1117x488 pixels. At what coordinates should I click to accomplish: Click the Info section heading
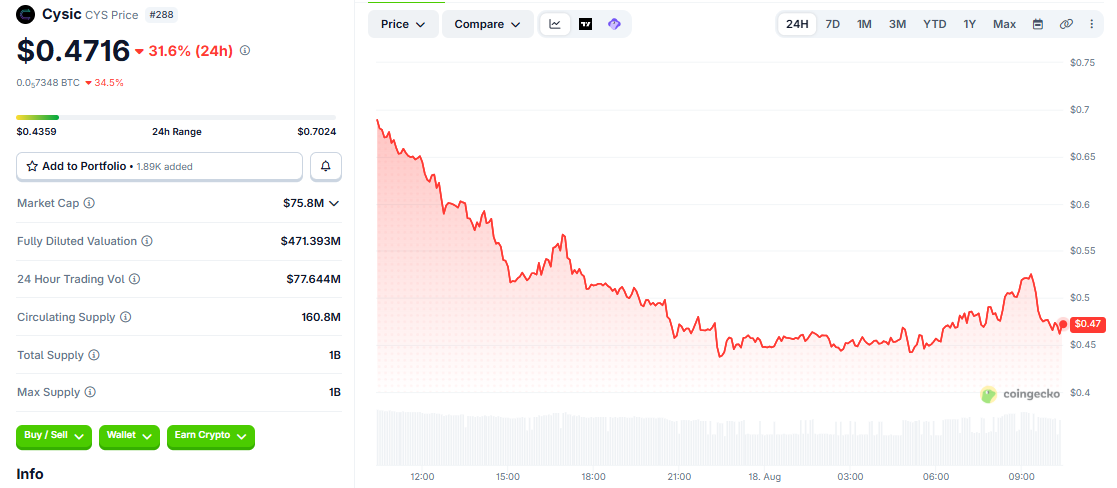[x=30, y=474]
